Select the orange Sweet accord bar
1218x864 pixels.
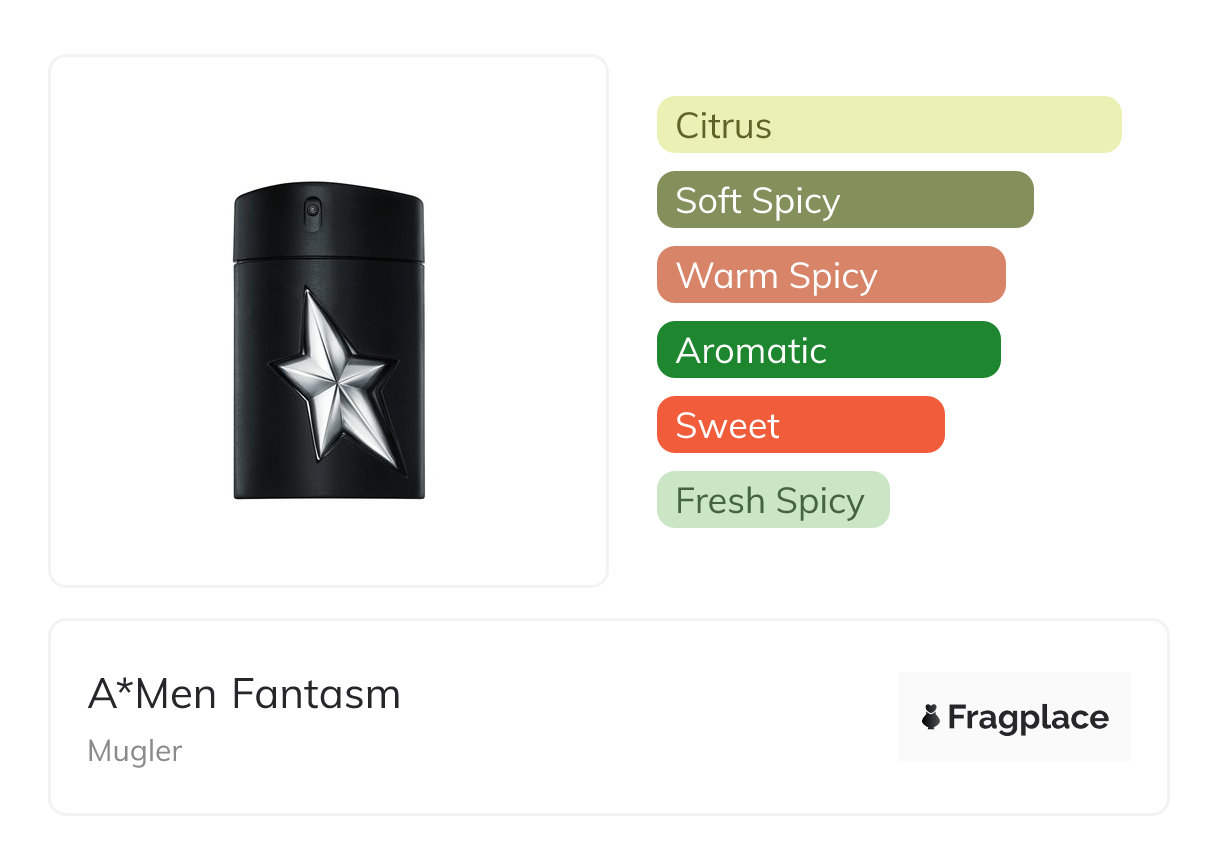click(800, 425)
